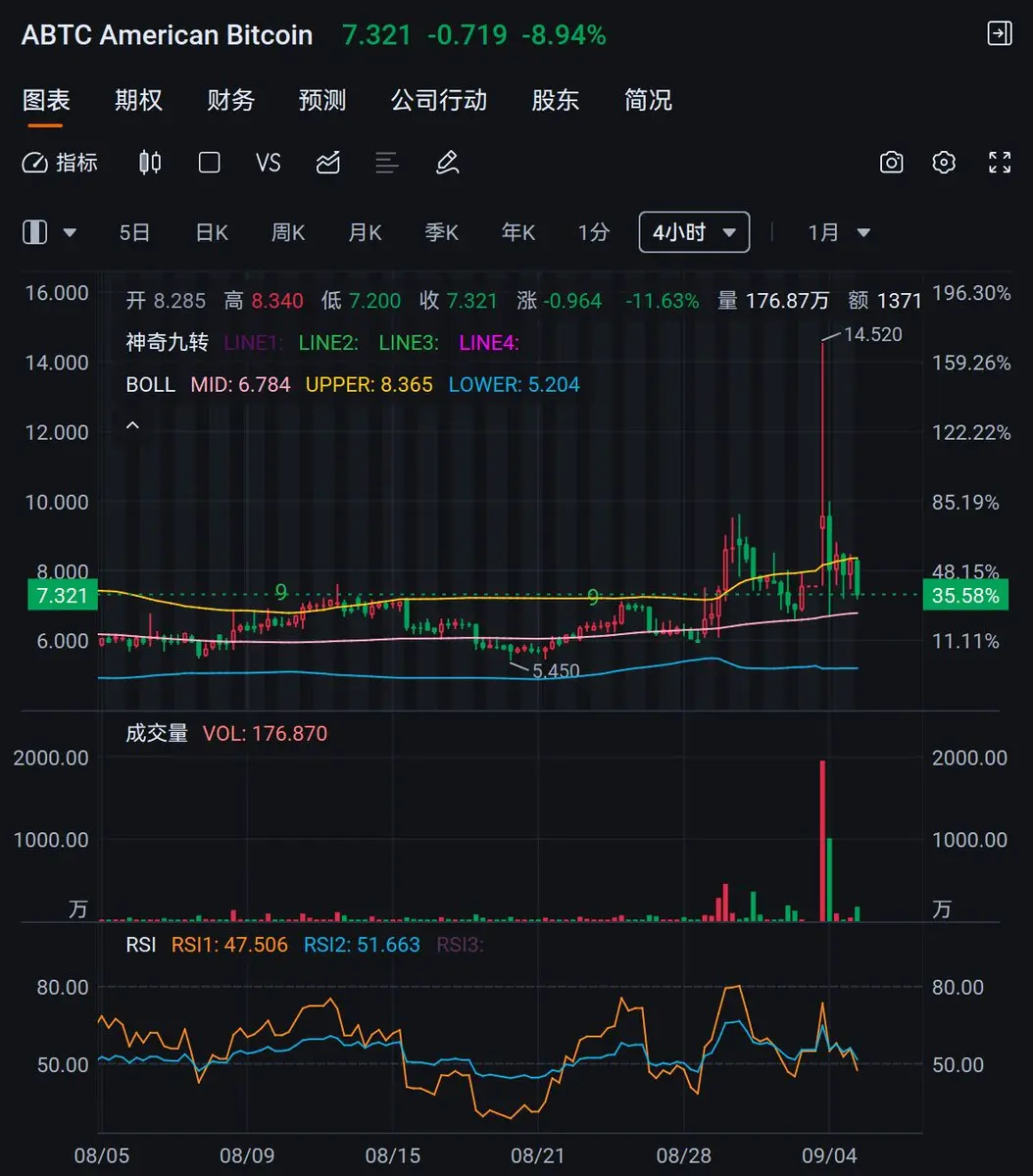
Task: Collapse the indicator legend caret
Action: tap(133, 426)
